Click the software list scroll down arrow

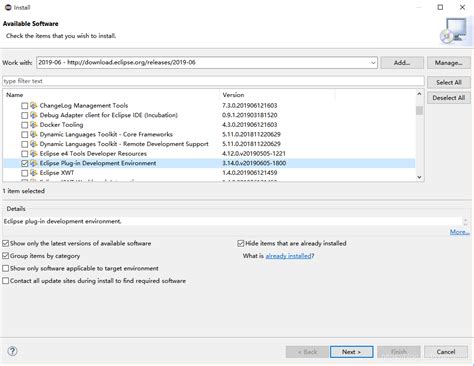419,177
